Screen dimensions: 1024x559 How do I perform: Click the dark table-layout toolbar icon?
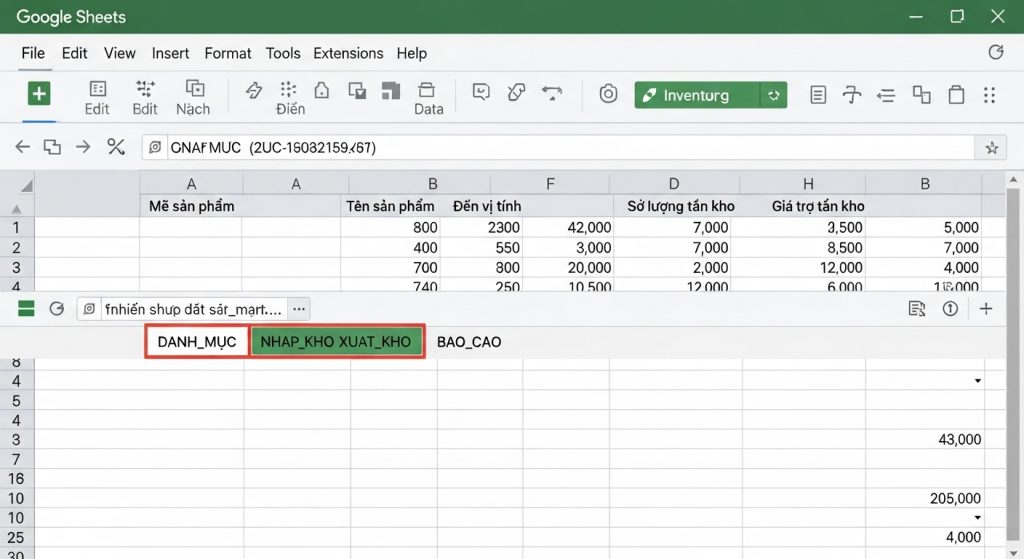(391, 91)
